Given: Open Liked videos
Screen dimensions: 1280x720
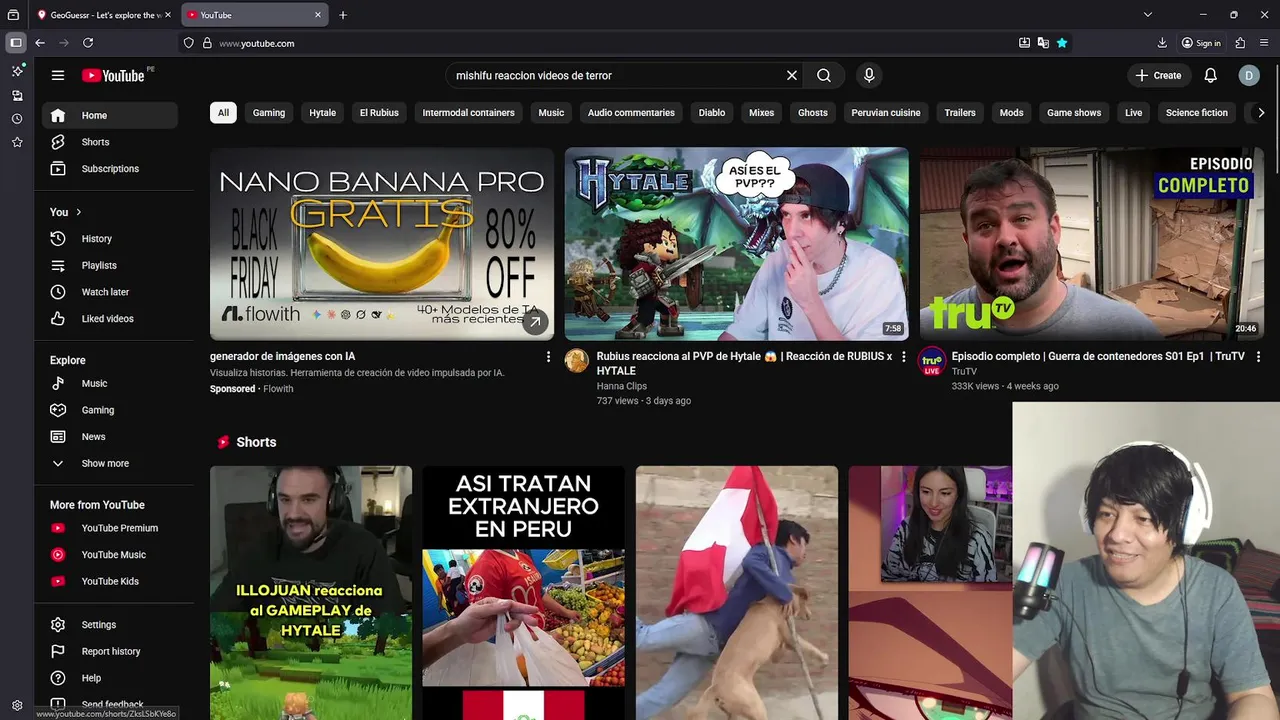Looking at the screenshot, I should (110, 319).
